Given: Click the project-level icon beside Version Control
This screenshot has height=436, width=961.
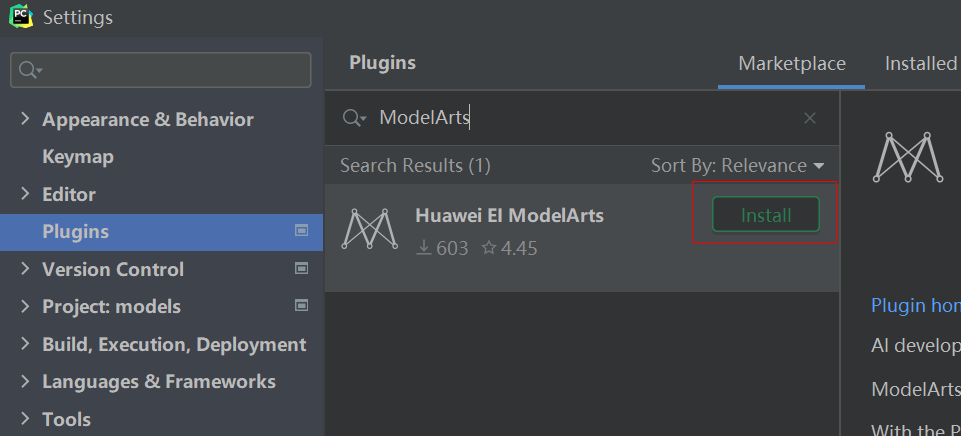Looking at the screenshot, I should coord(301,268).
